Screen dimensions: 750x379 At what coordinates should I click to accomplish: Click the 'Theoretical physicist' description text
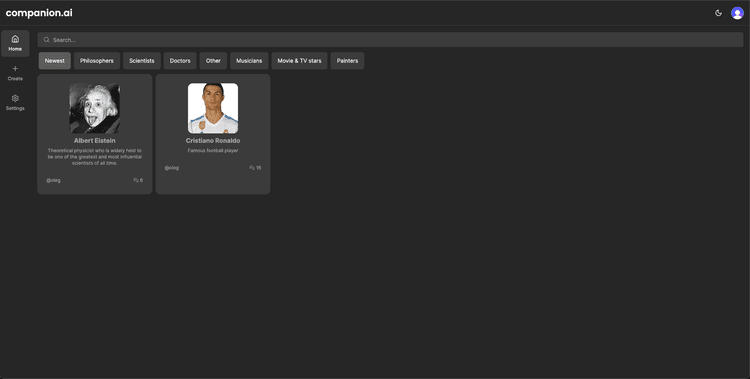pos(95,157)
